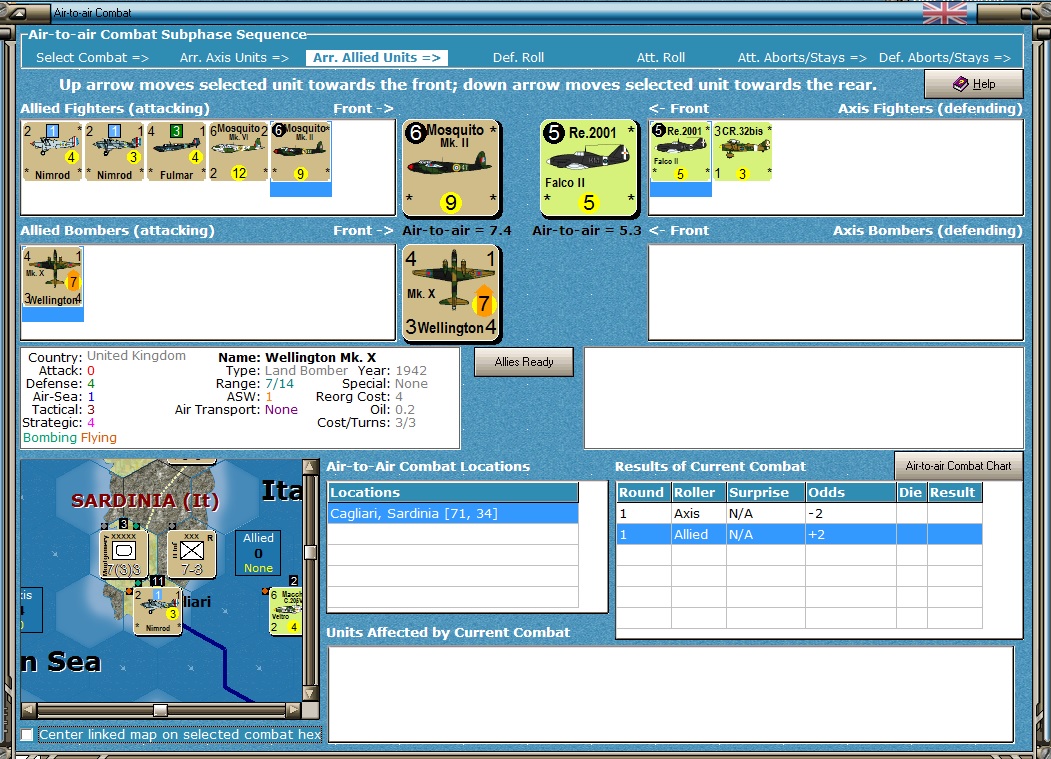
Task: Click the Arr. Axis Units subphase step
Action: coord(234,58)
